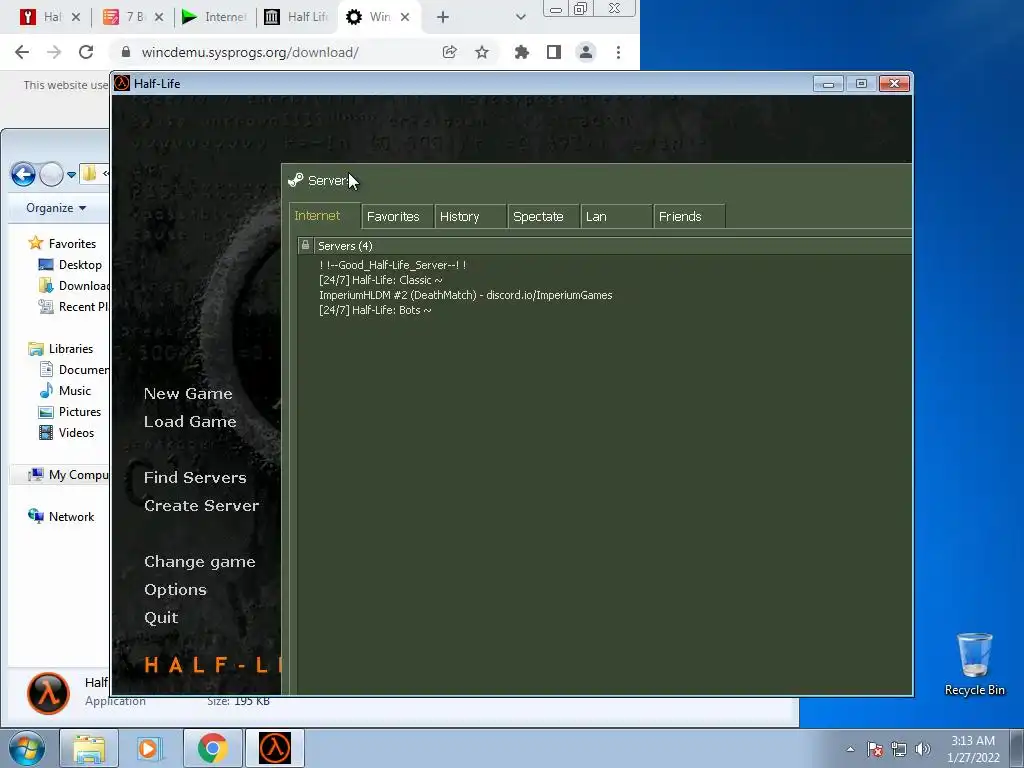Share this page from Chrome address bar
This screenshot has width=1024, height=768.
pyautogui.click(x=449, y=52)
